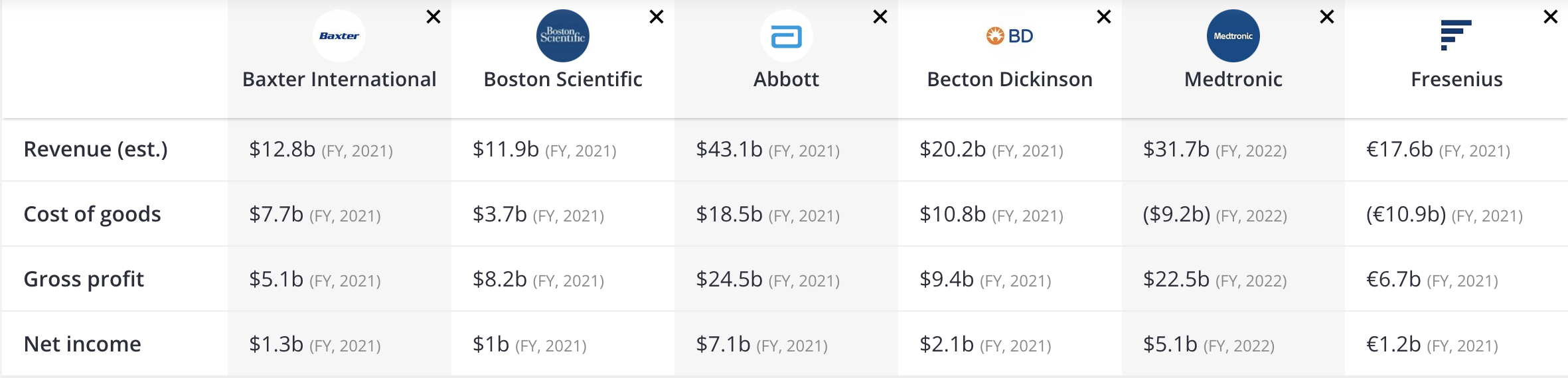Open the Becton Dickinson name link
Screen dimensions: 1568x378
(1010, 80)
